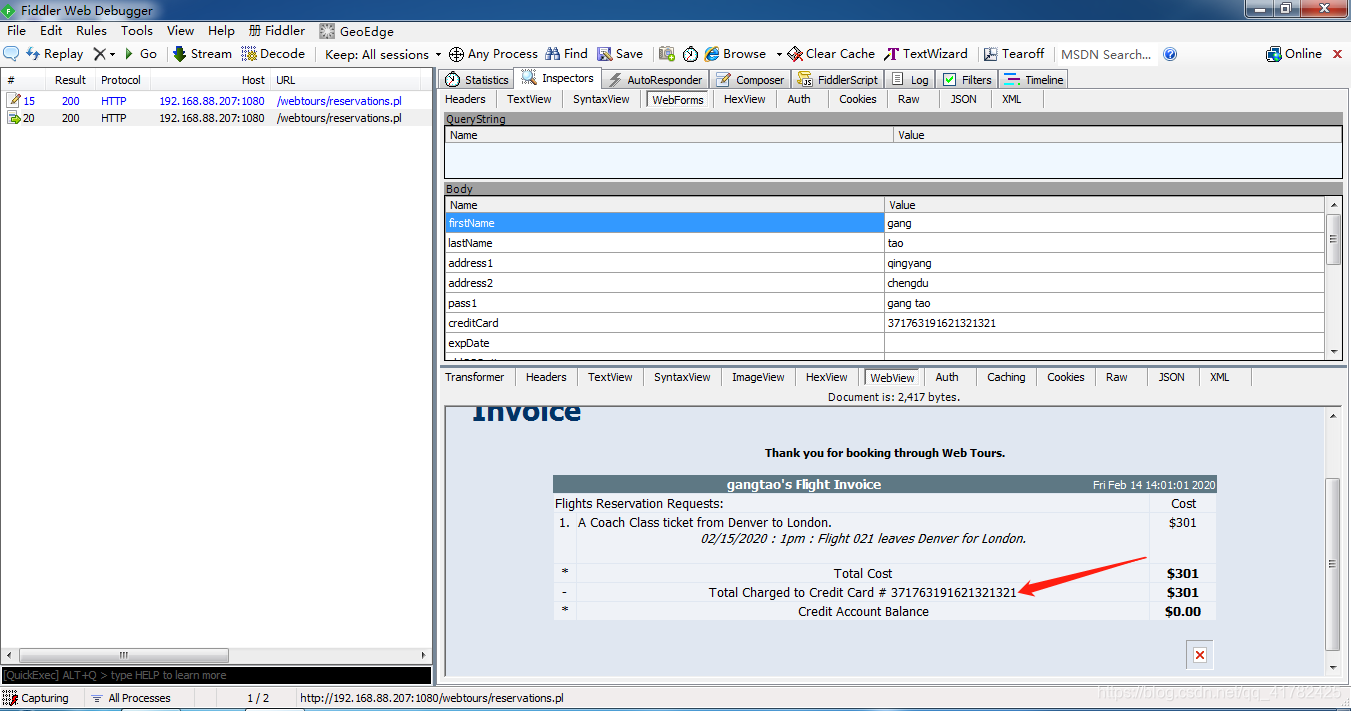Select response ImageView tab

(758, 377)
